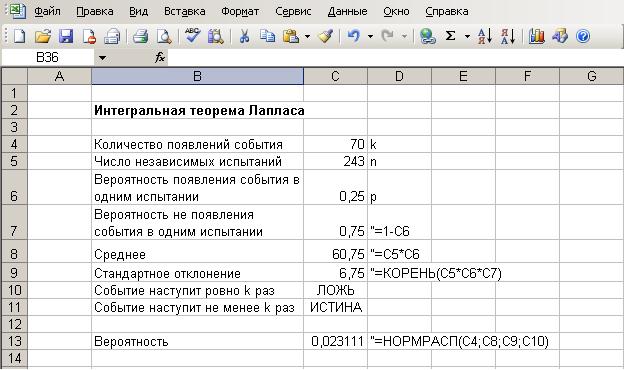Open the Данные menu
This screenshot has height=370, width=624.
[347, 11]
